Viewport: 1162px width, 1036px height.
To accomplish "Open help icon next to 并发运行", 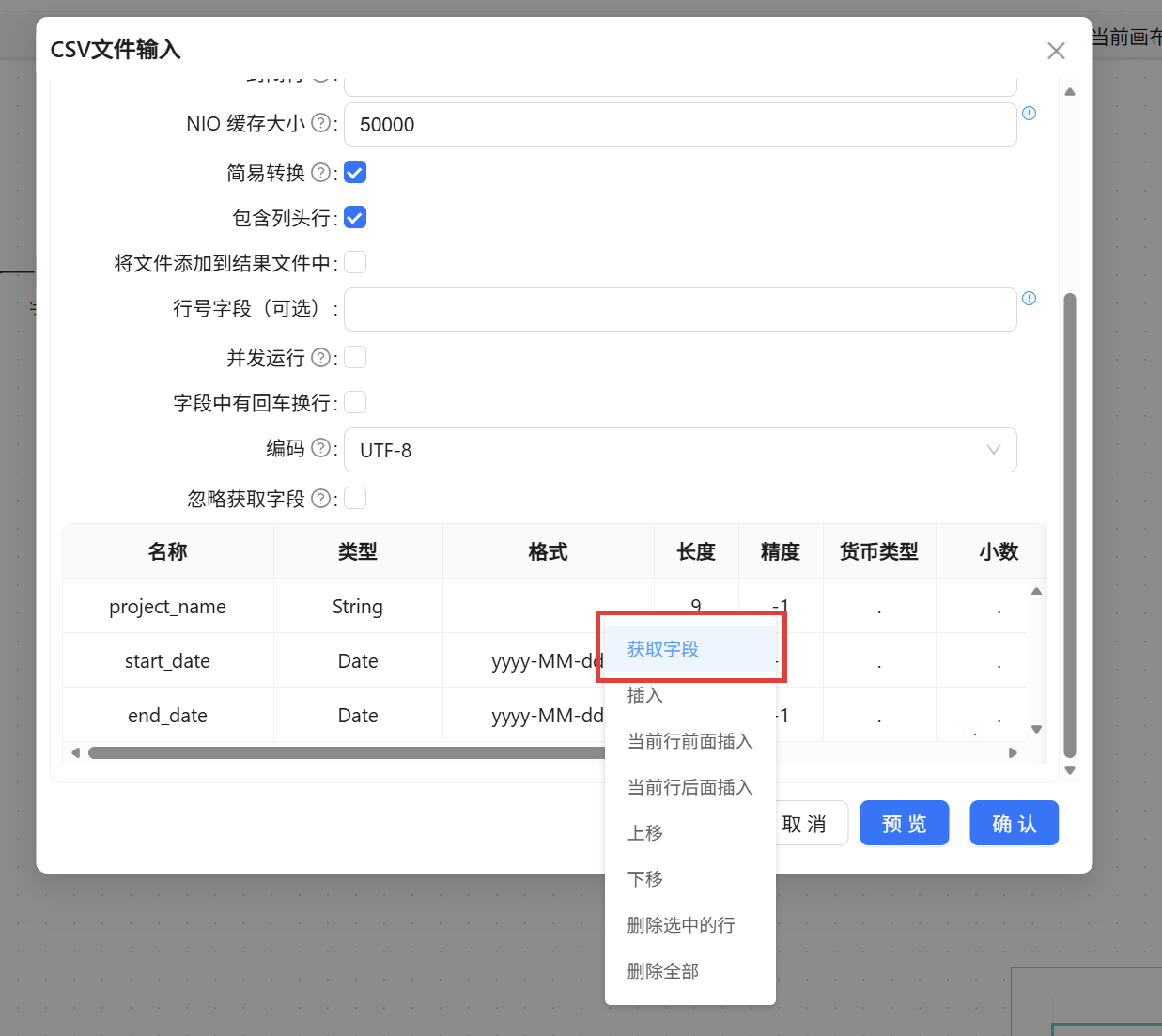I will 320,358.
